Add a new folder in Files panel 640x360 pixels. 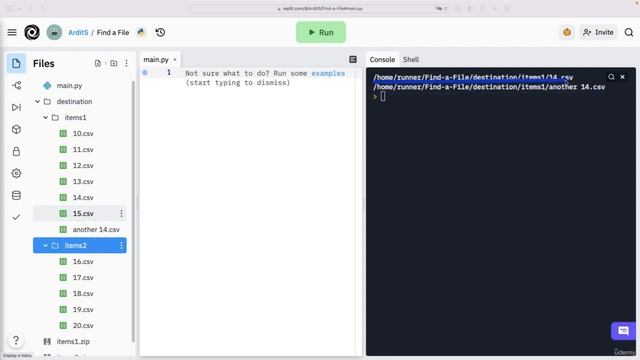[x=113, y=63]
